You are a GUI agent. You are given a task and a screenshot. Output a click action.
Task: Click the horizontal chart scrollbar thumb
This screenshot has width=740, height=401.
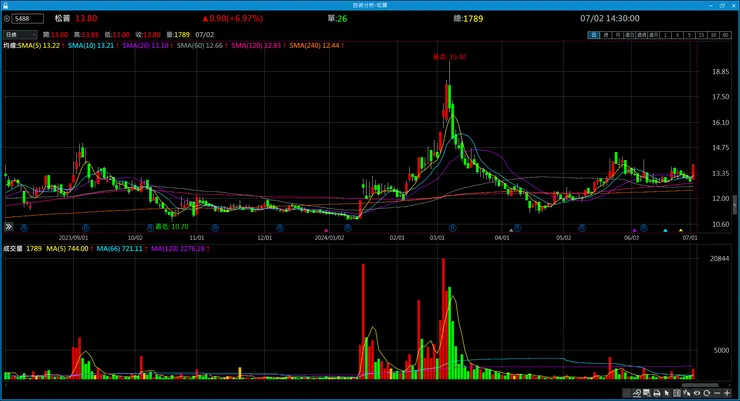[x=700, y=385]
